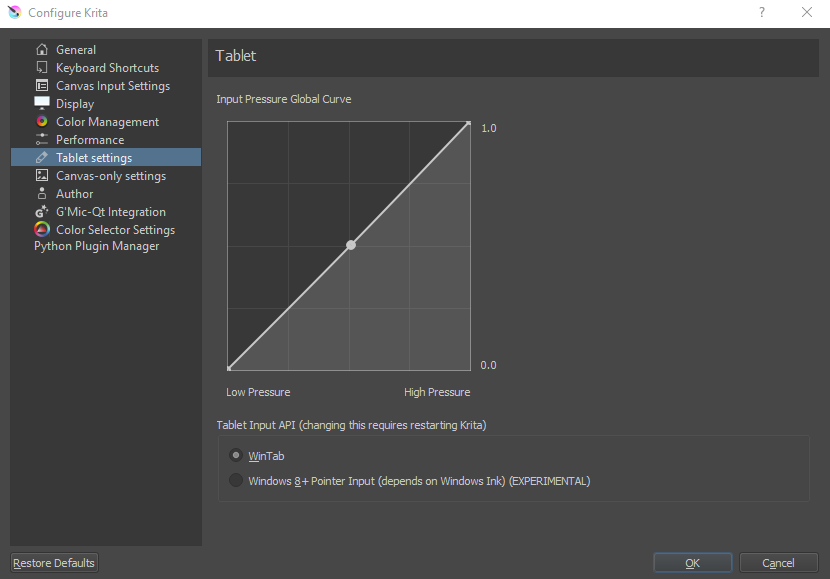Viewport: 830px width, 579px height.
Task: Click the curve's bottom-left end point
Action: click(x=229, y=368)
